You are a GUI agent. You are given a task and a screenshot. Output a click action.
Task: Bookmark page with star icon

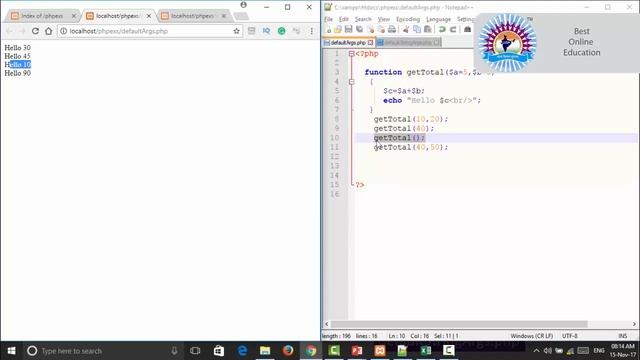point(236,31)
